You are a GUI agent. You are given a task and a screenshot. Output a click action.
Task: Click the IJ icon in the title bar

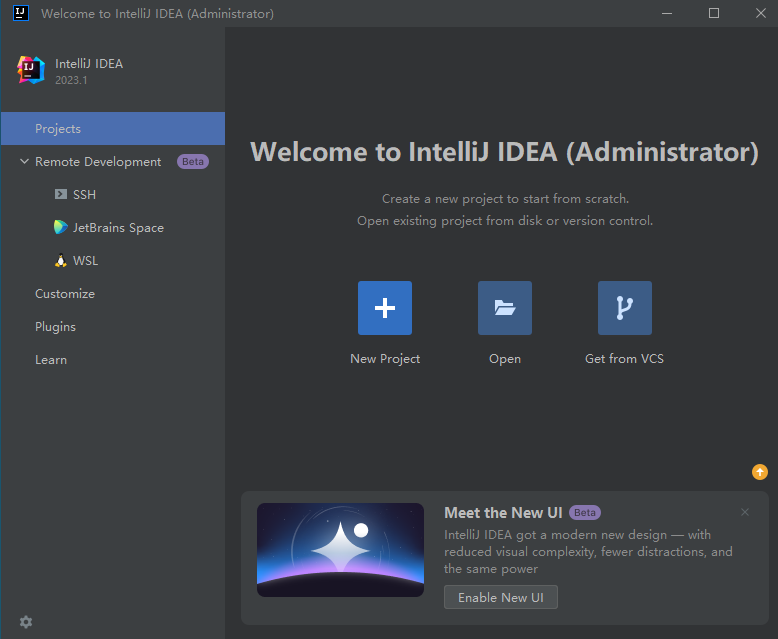click(x=20, y=13)
